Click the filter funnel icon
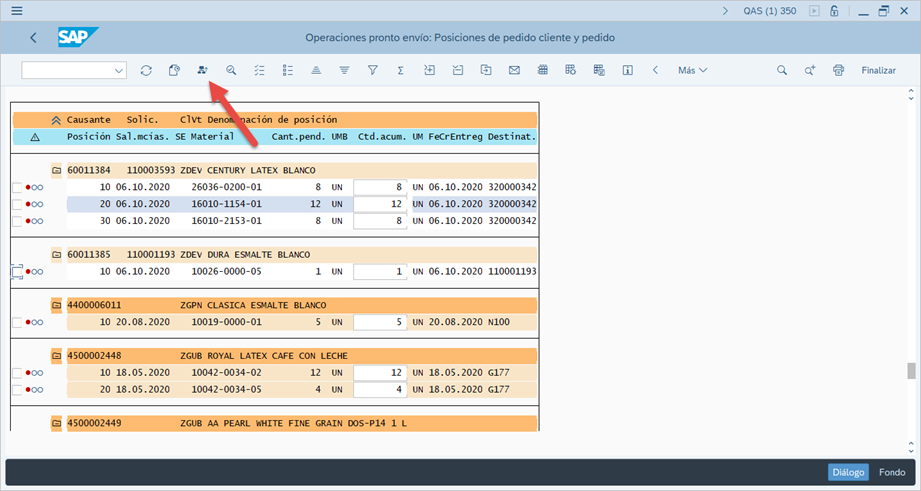Screen dimensions: 921x491 pyautogui.click(x=372, y=71)
